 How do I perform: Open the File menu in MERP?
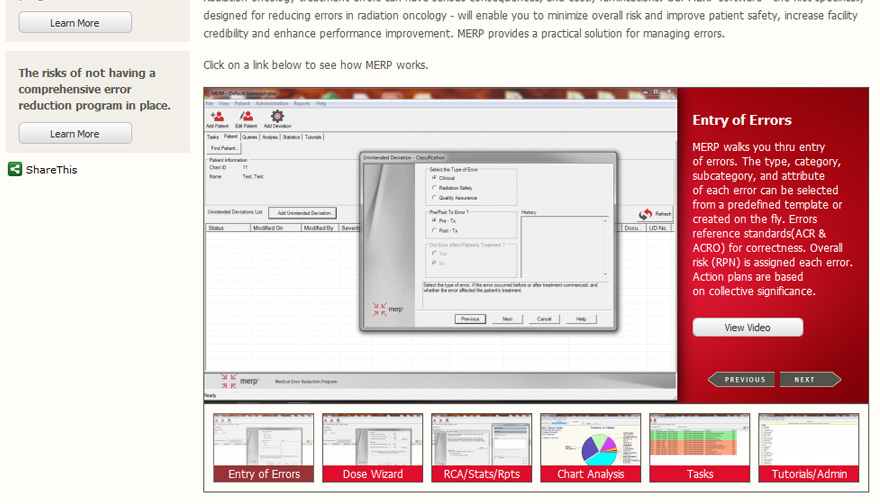click(209, 104)
